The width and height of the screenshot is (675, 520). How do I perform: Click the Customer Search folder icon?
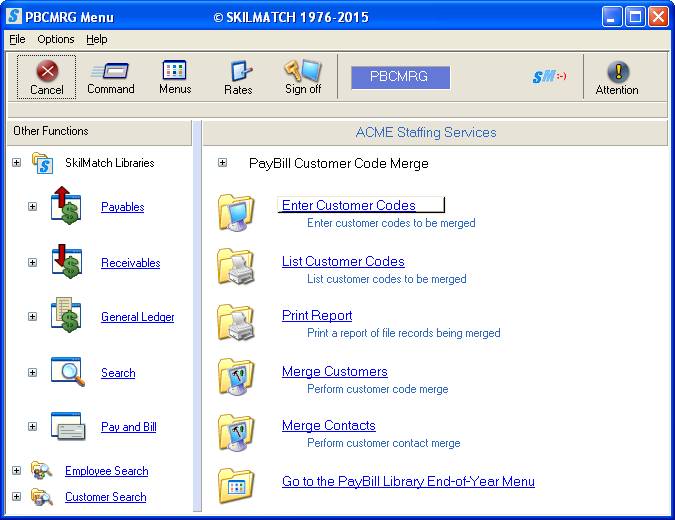point(42,497)
